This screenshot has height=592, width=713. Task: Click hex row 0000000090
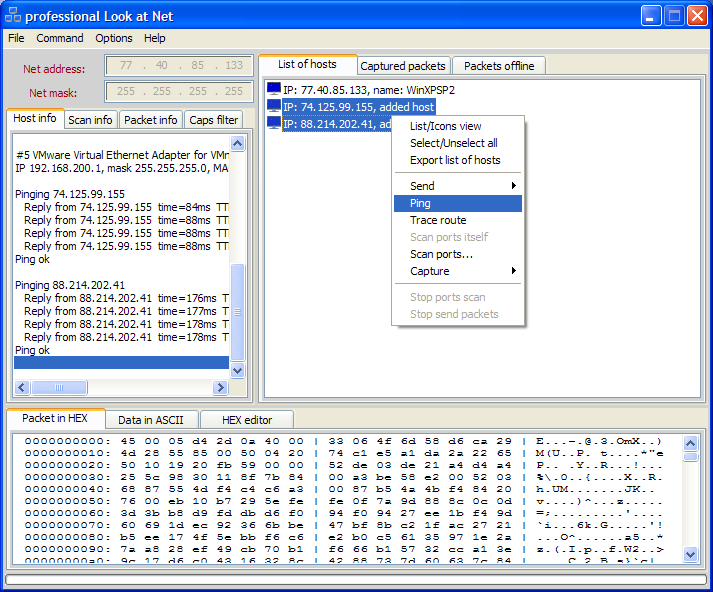click(x=344, y=549)
